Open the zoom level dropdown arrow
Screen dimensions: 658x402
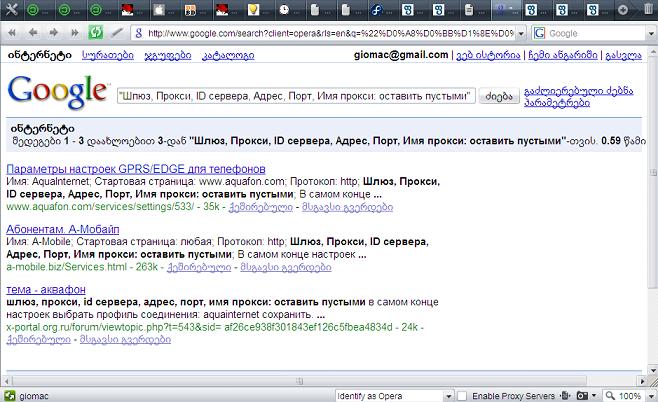[650, 396]
